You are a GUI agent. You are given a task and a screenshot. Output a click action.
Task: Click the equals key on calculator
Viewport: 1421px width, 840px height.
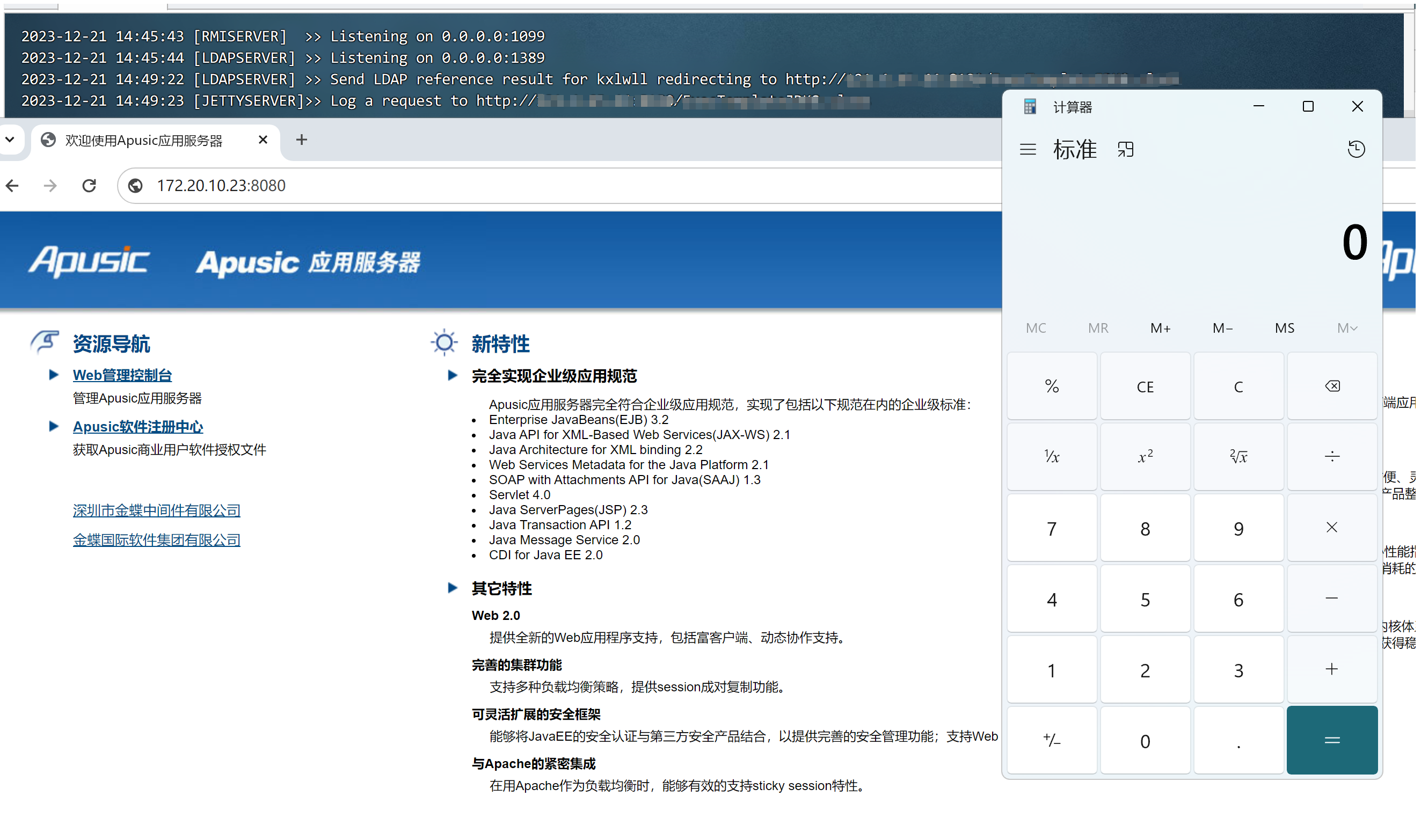pyautogui.click(x=1331, y=740)
